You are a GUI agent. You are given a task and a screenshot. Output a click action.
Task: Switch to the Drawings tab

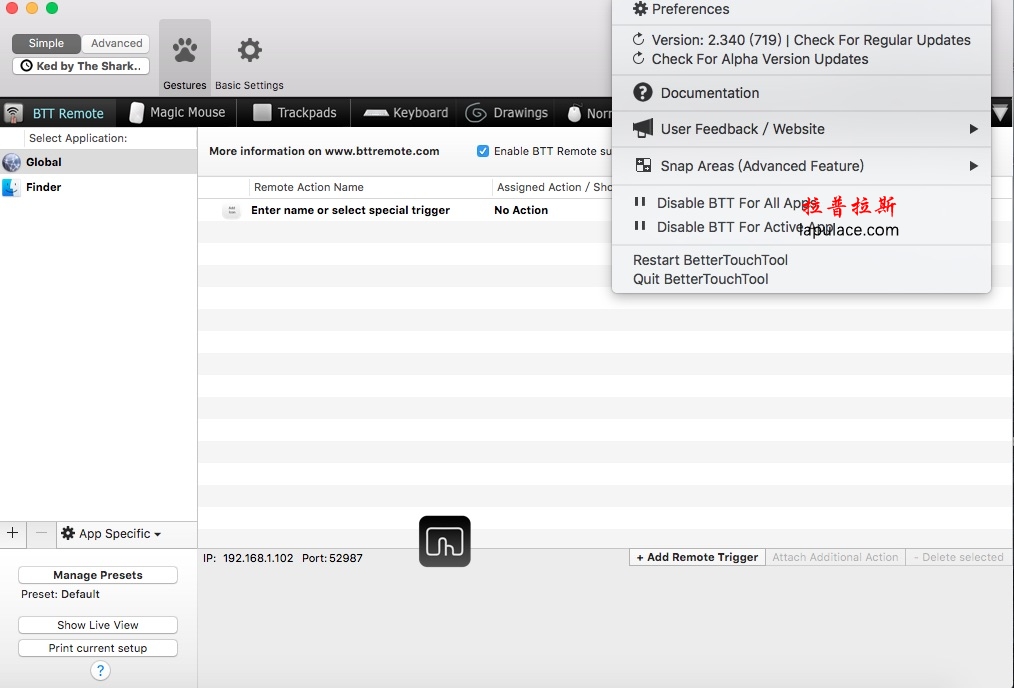[507, 113]
